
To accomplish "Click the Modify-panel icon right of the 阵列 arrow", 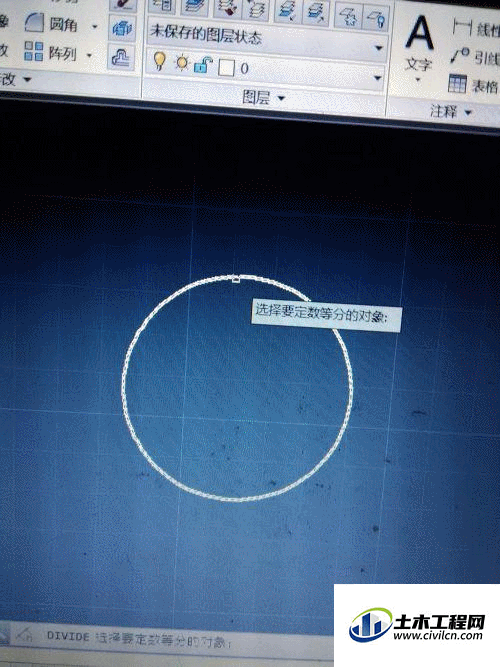I will pos(121,57).
